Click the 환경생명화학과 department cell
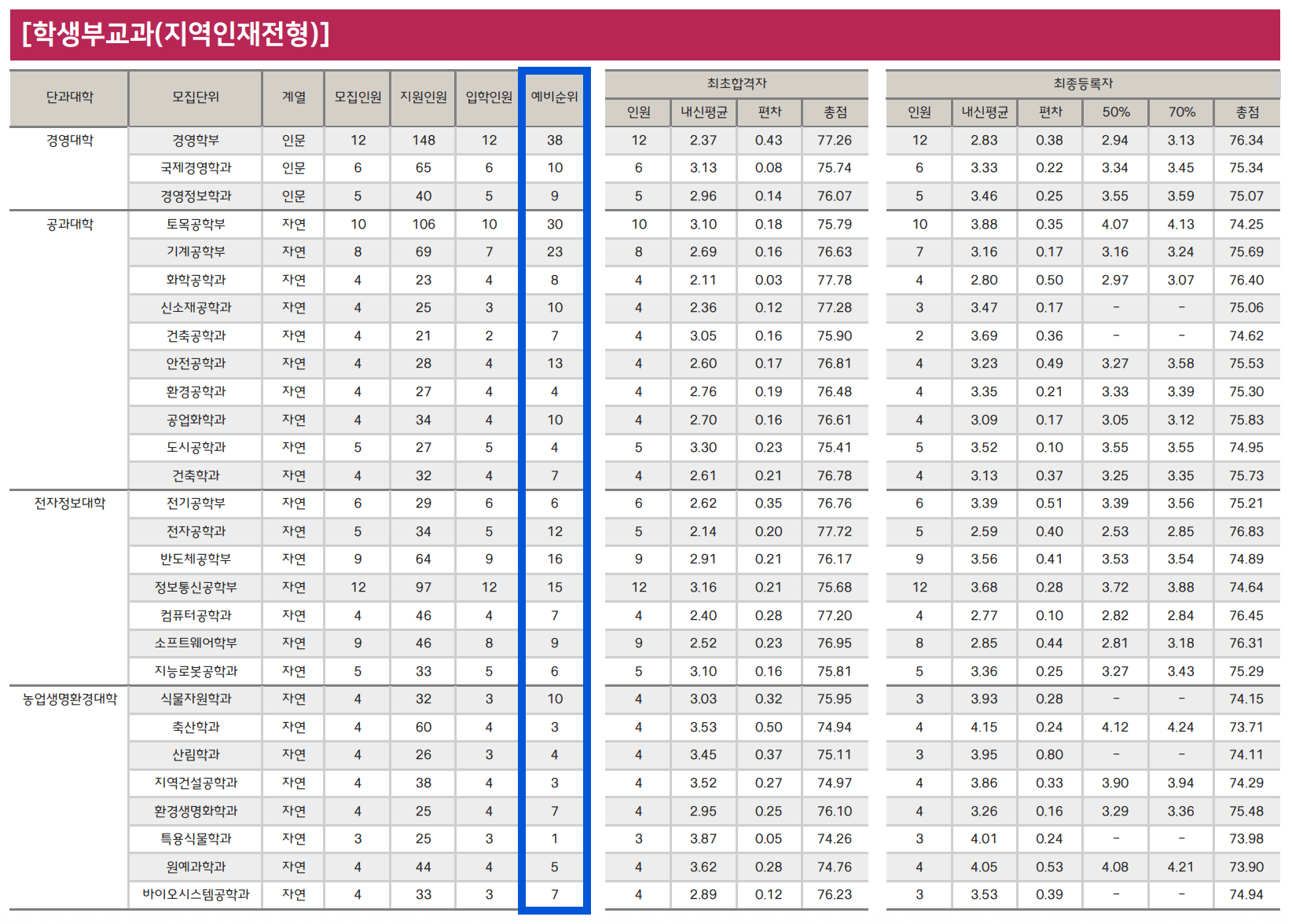Image resolution: width=1292 pixels, height=924 pixels. coord(196,812)
